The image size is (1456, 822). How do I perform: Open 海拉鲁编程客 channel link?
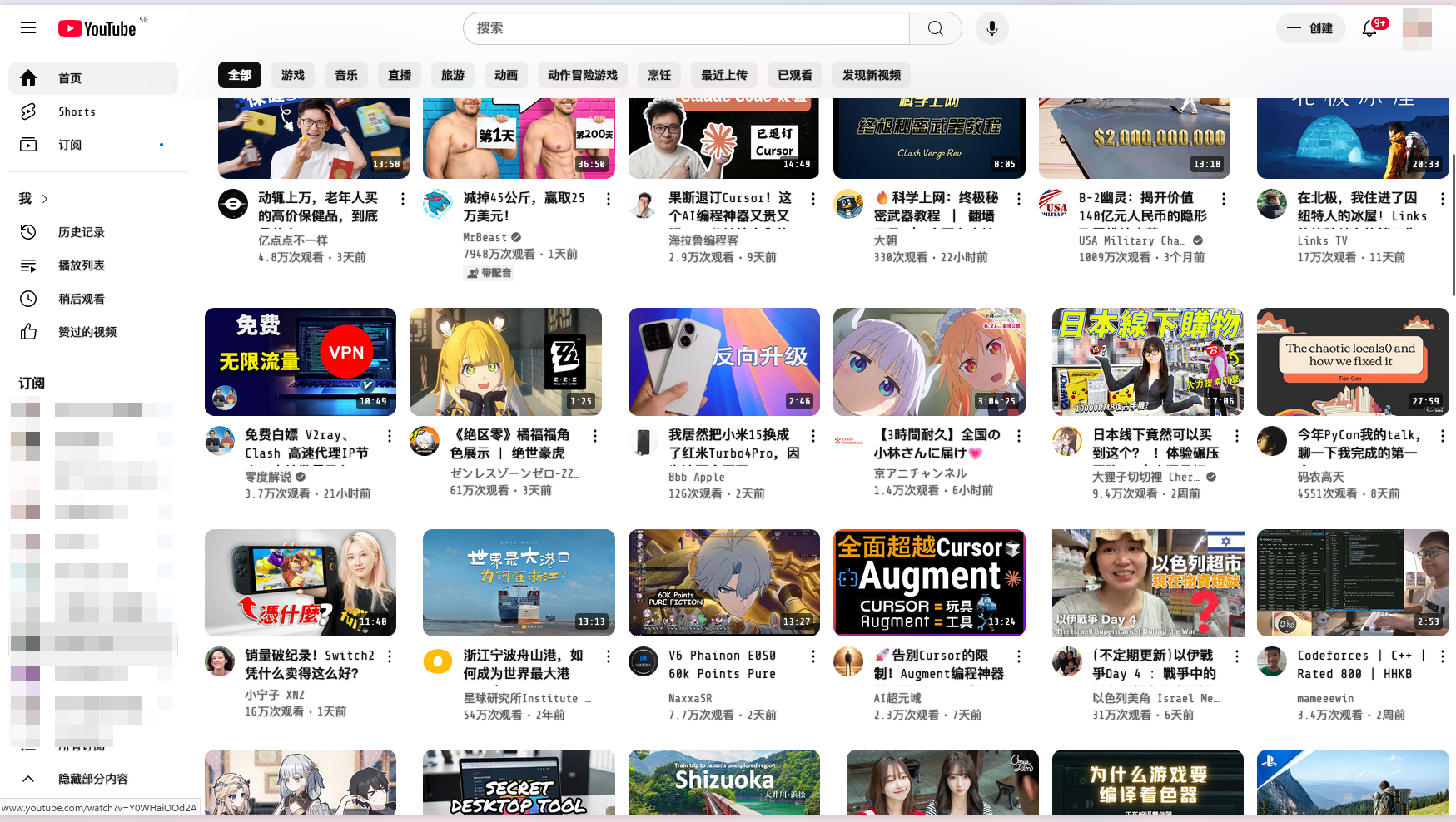click(703, 240)
